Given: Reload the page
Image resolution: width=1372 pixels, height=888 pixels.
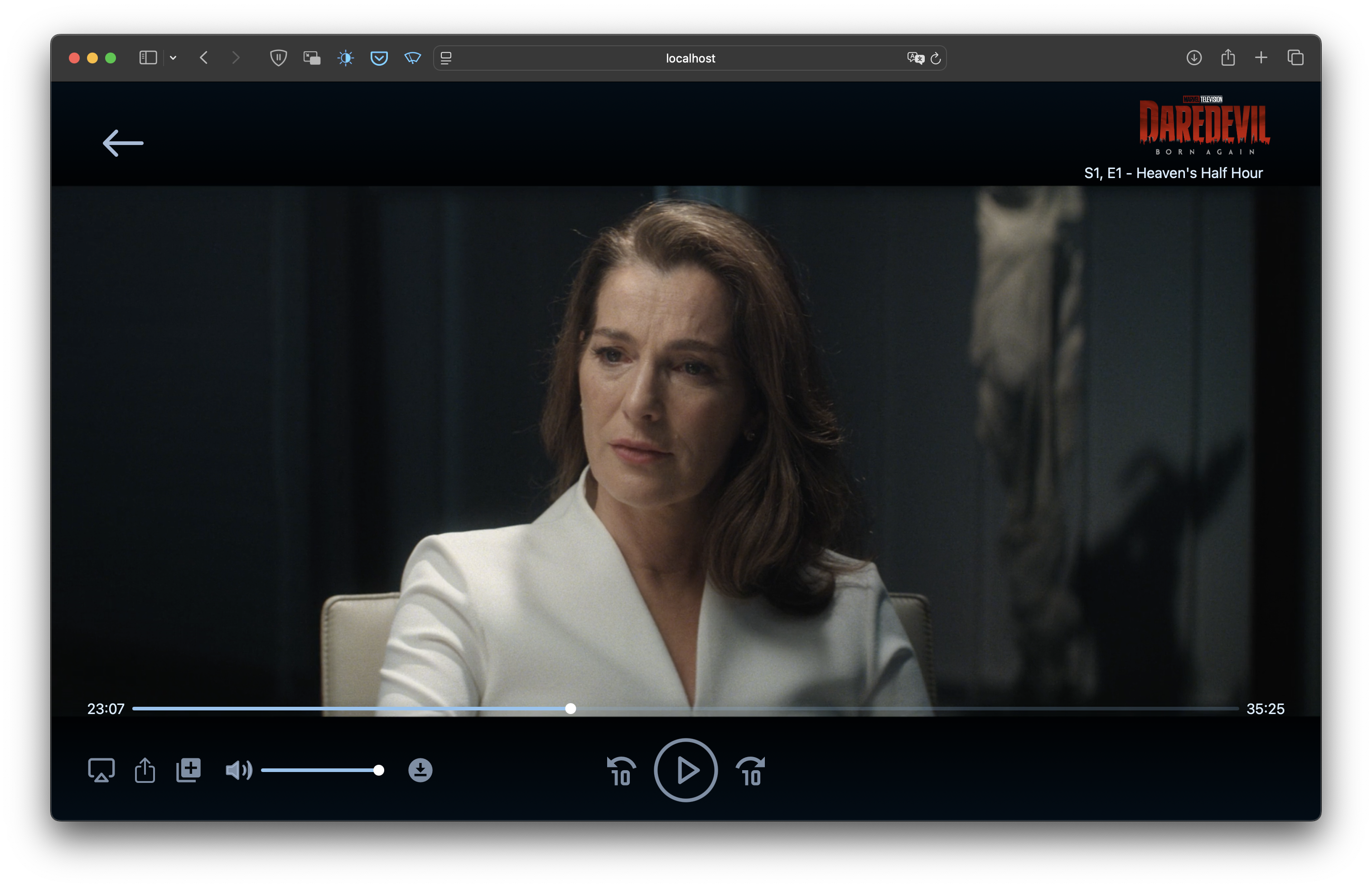Looking at the screenshot, I should (936, 58).
